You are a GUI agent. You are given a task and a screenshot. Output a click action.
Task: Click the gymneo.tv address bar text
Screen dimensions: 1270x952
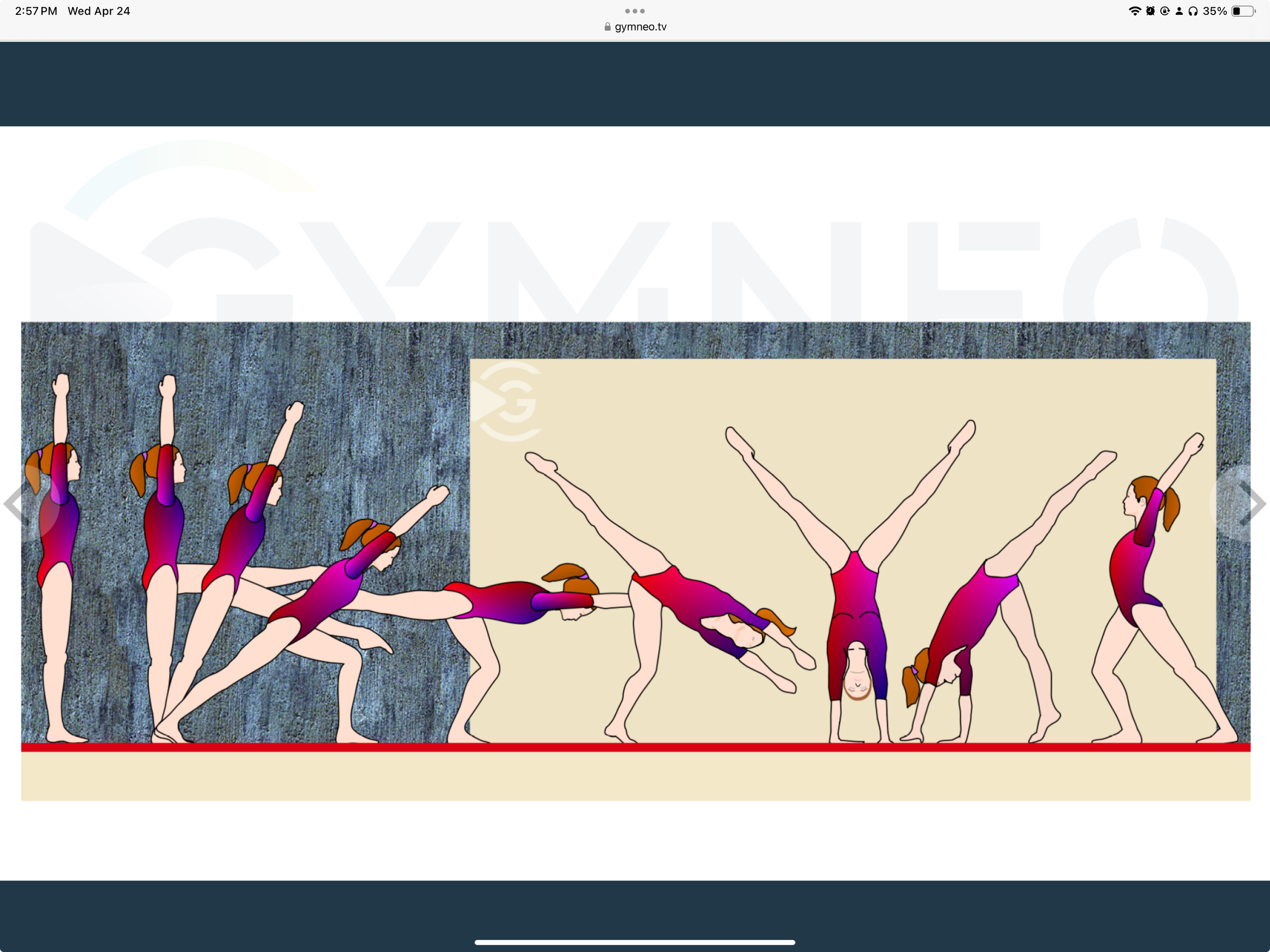(640, 26)
